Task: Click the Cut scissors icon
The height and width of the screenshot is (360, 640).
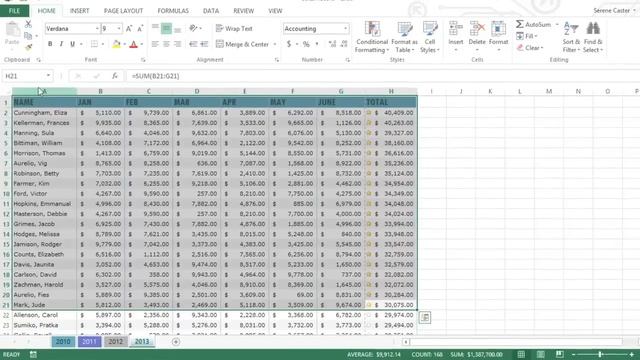Action: (x=28, y=24)
